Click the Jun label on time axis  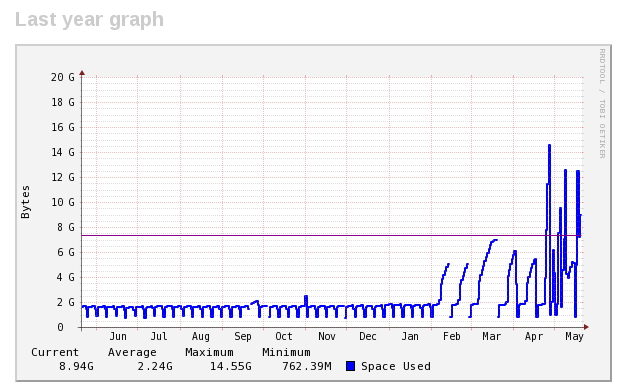tap(118, 336)
